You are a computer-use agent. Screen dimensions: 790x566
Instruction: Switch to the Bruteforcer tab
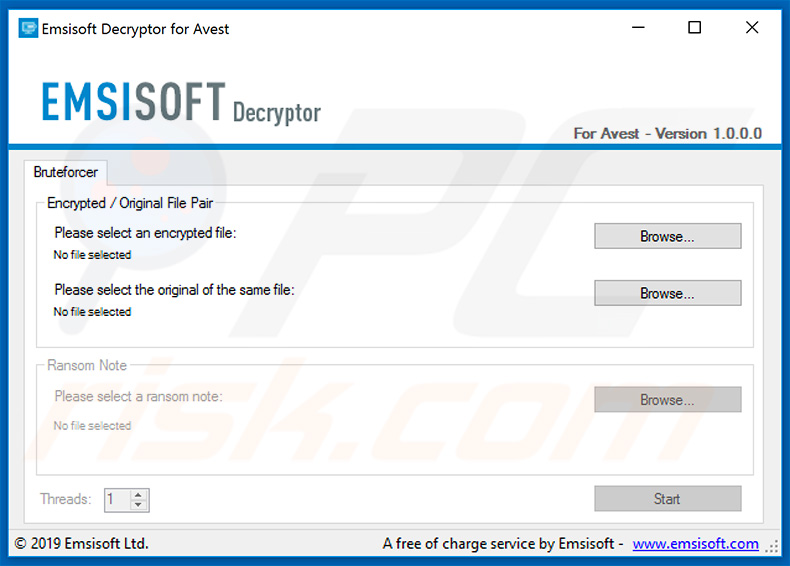tap(65, 172)
